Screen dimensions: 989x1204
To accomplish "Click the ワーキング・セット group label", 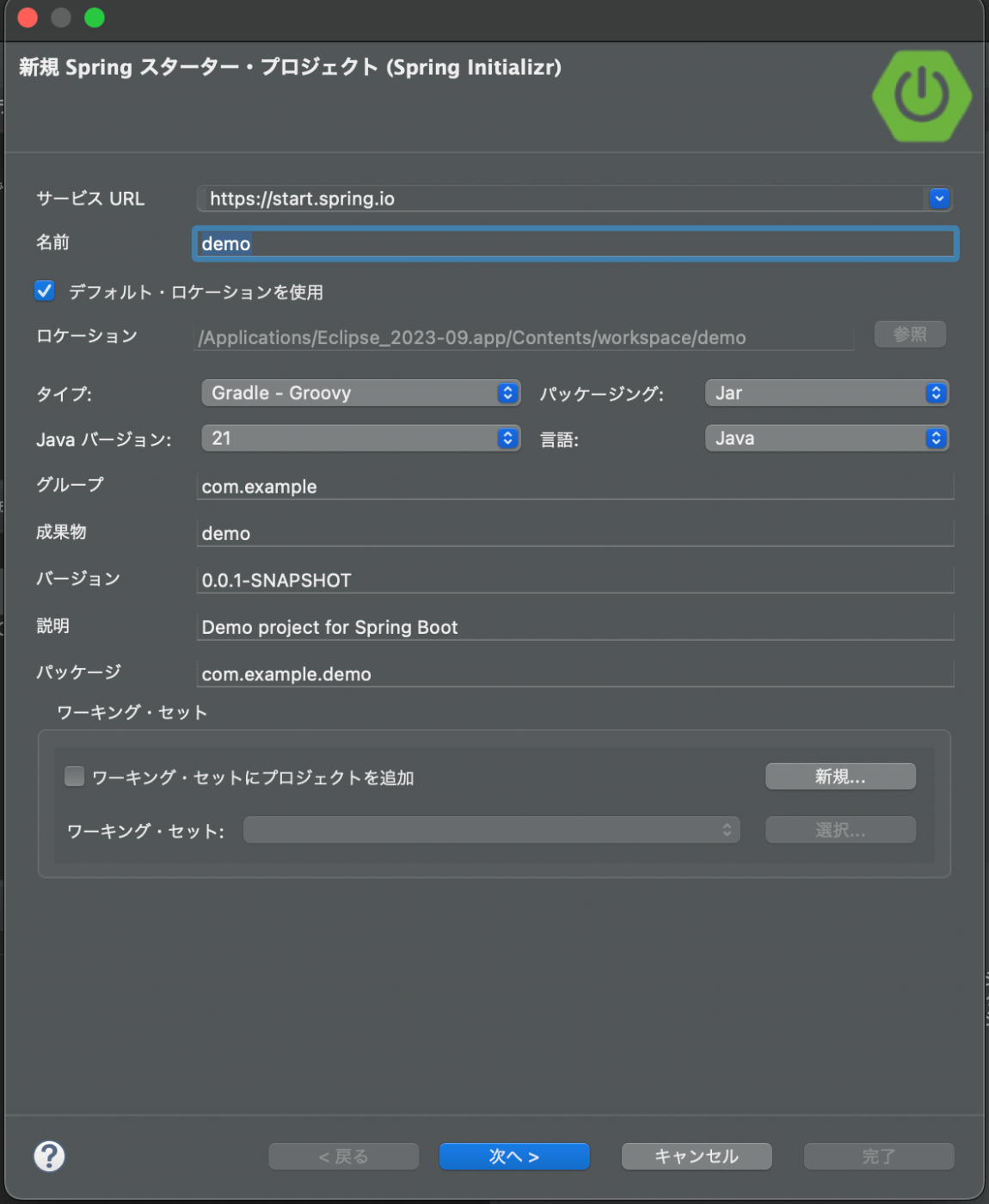I will [132, 712].
